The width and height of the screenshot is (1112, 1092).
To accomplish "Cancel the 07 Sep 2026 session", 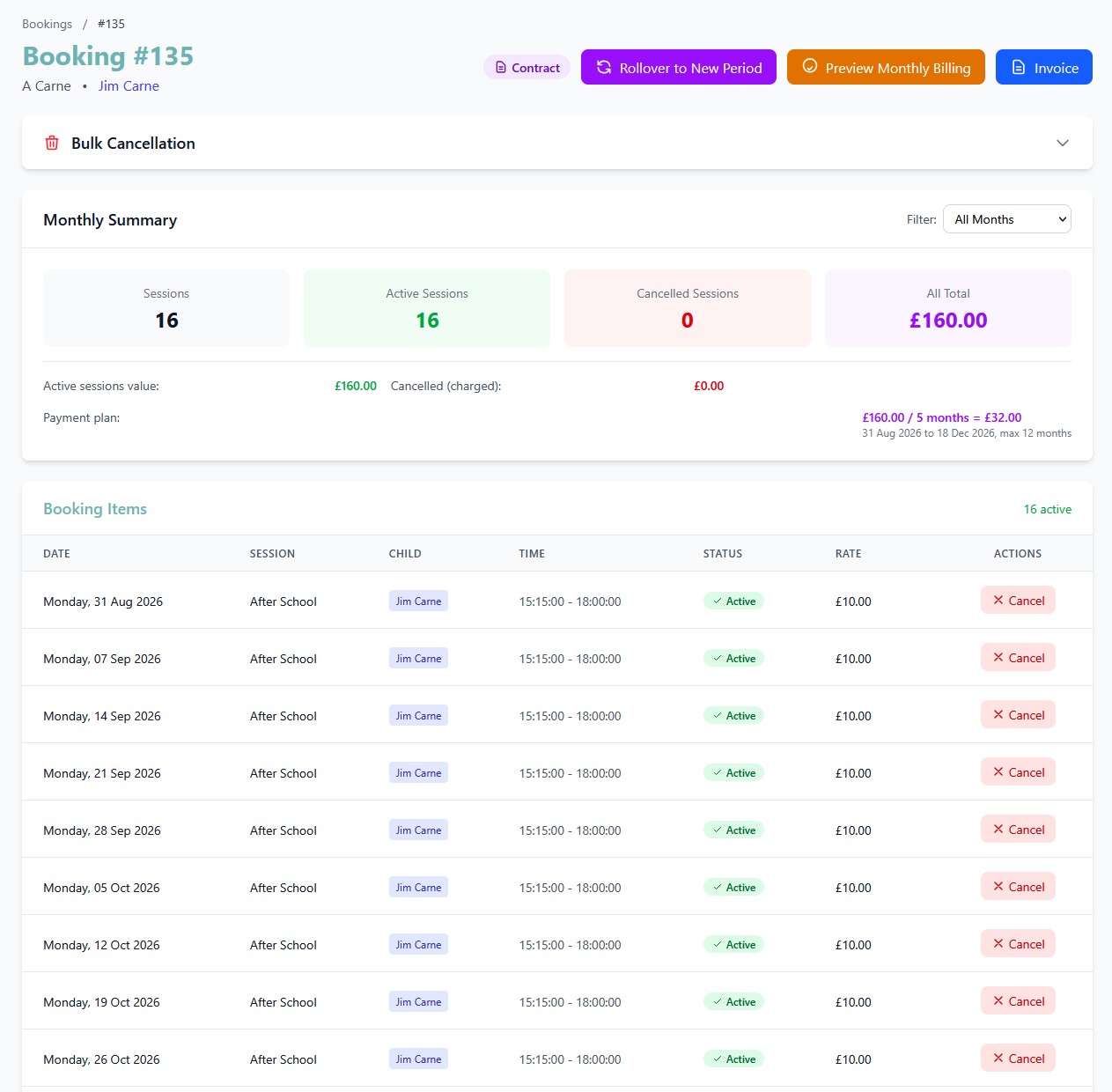I will point(1018,658).
